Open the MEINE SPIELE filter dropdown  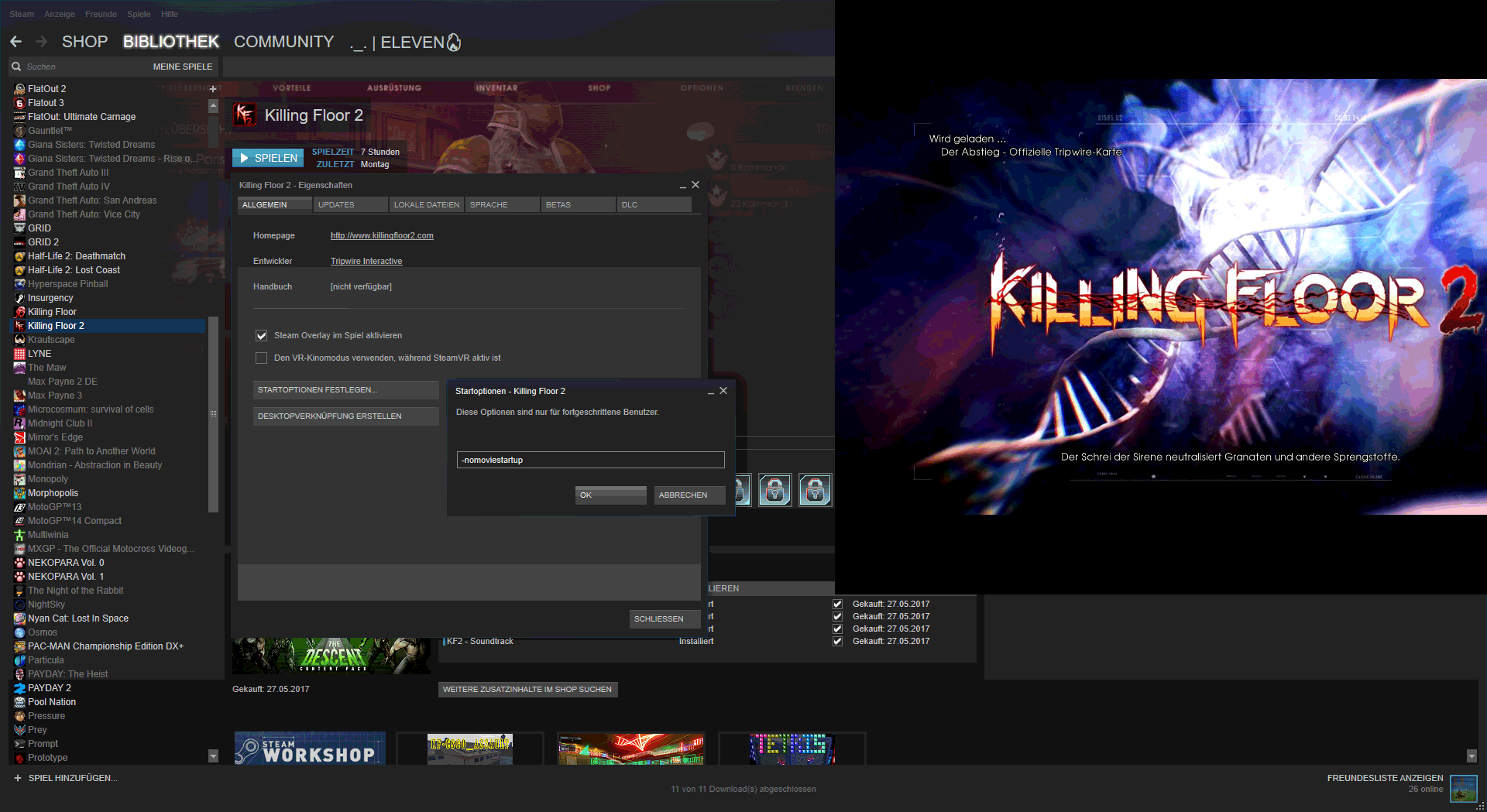[183, 67]
